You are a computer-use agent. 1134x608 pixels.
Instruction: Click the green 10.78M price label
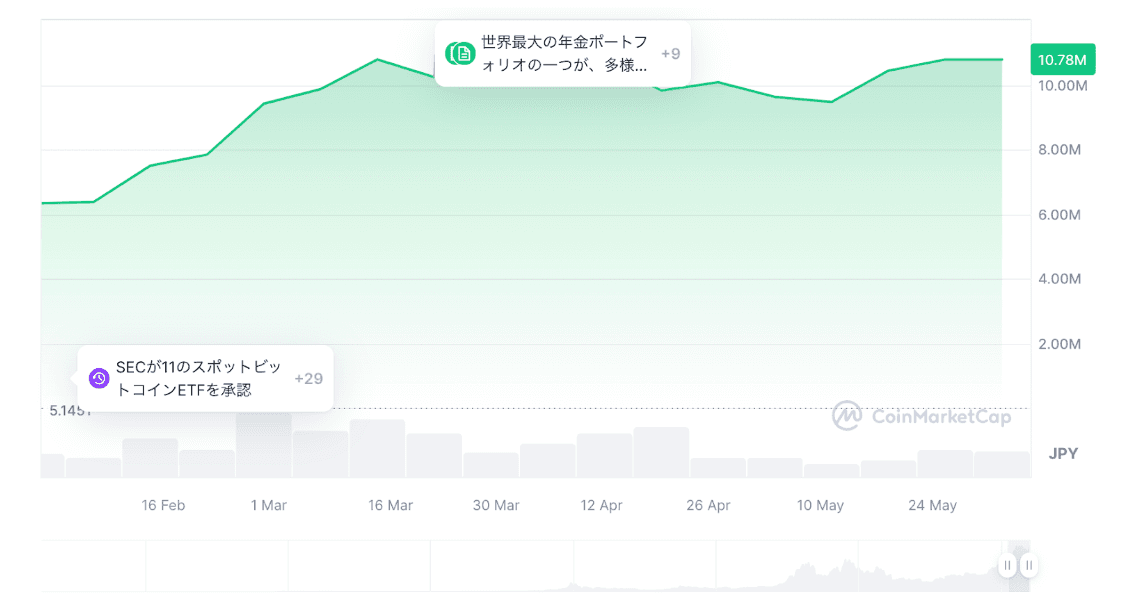pyautogui.click(x=1062, y=60)
